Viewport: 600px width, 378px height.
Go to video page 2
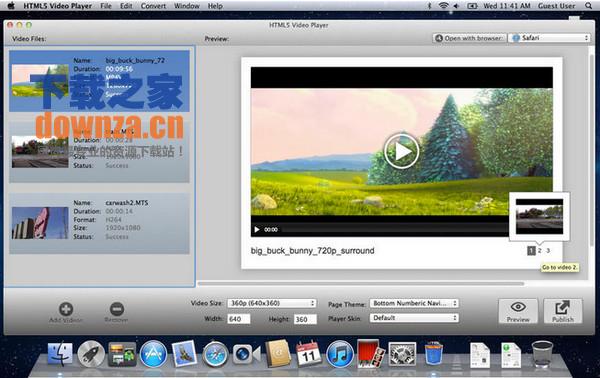click(x=540, y=251)
